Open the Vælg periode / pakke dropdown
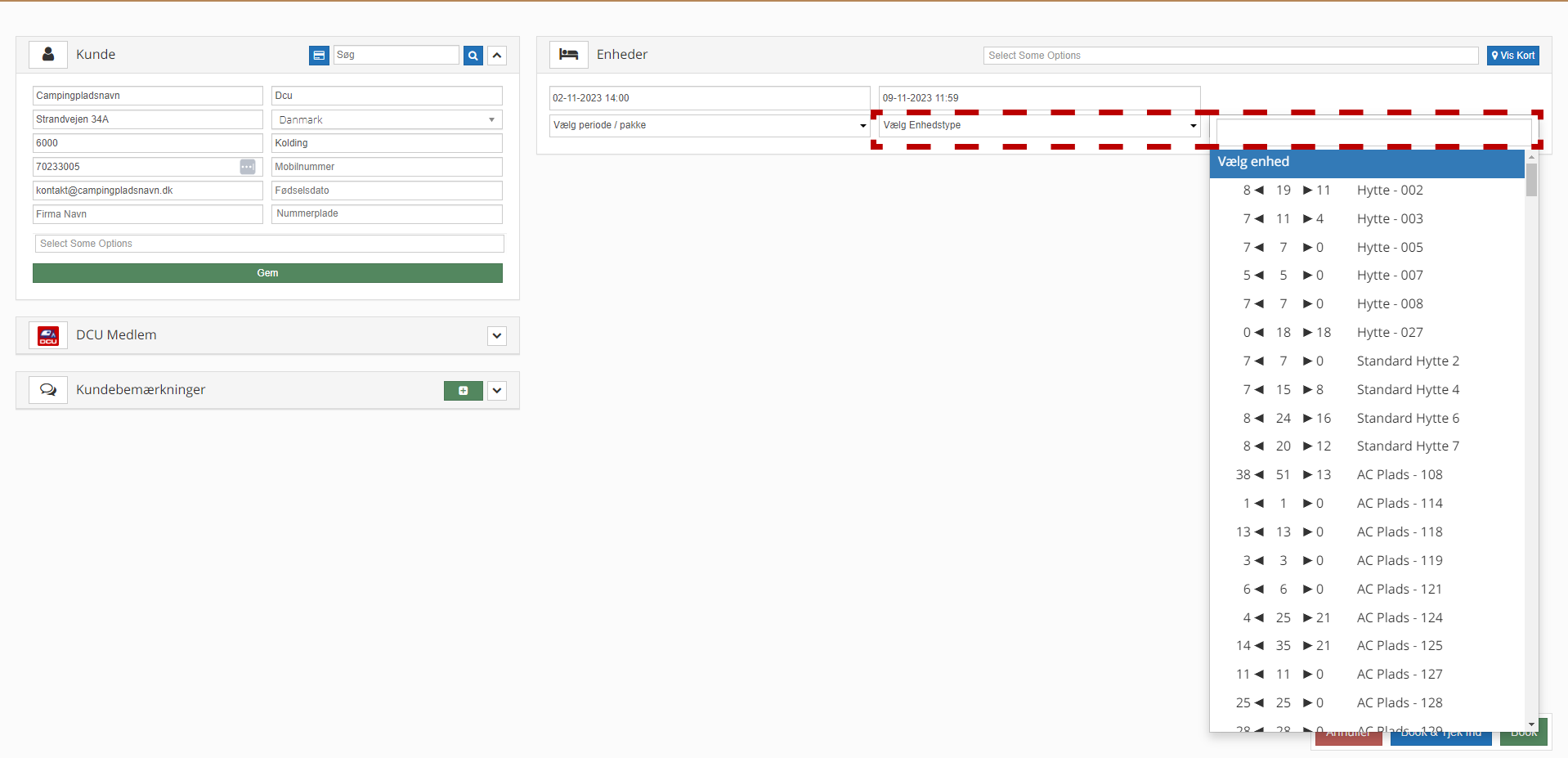 tap(709, 126)
